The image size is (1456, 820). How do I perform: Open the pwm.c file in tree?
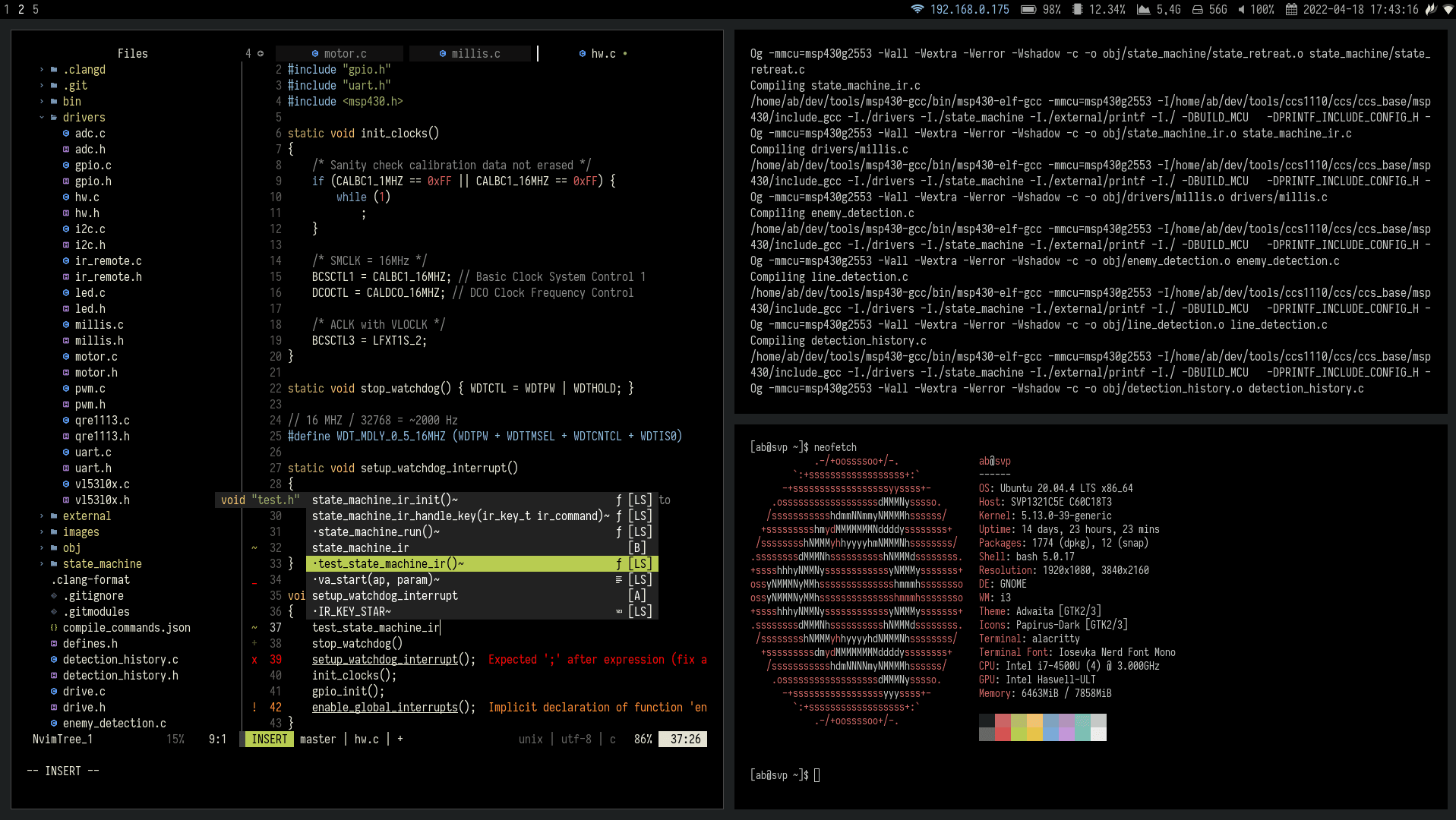click(x=90, y=388)
